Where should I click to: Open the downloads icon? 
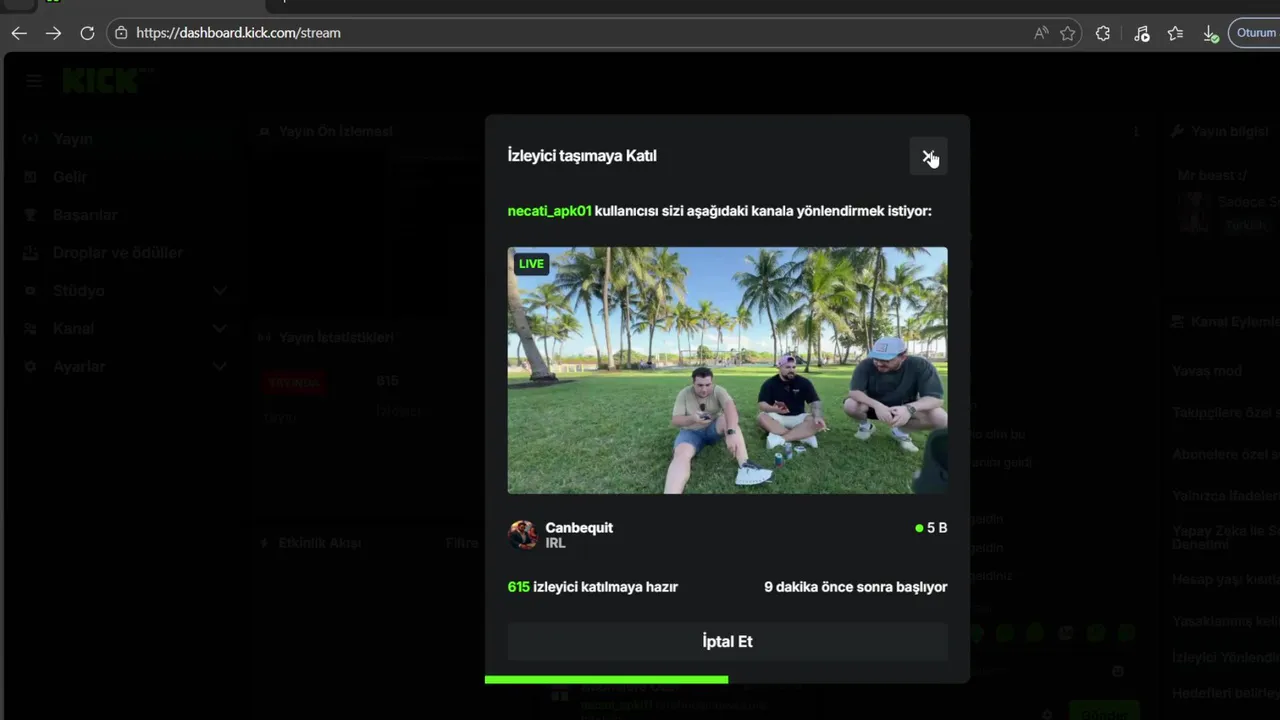(x=1210, y=34)
